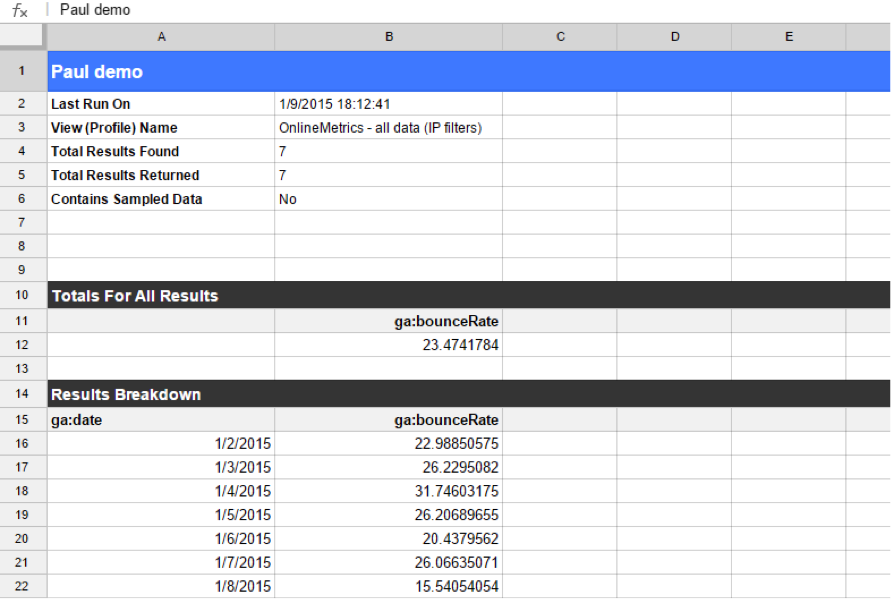Screen dimensions: 891x599
Task: Select row 7 header
Action: point(23,223)
